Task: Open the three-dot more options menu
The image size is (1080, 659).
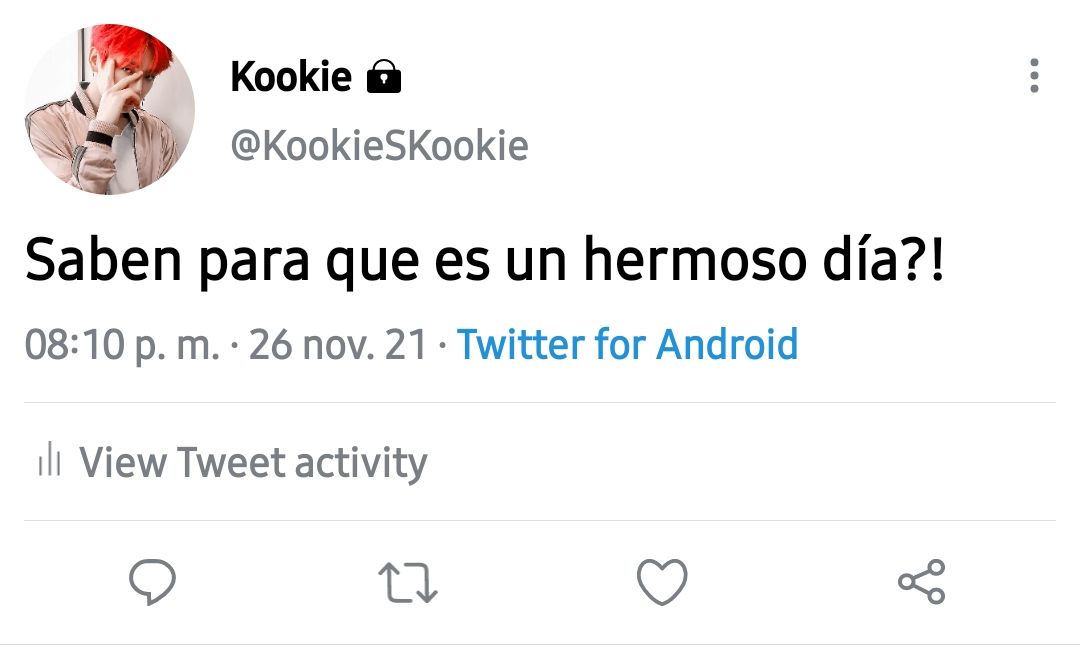Action: tap(1034, 76)
